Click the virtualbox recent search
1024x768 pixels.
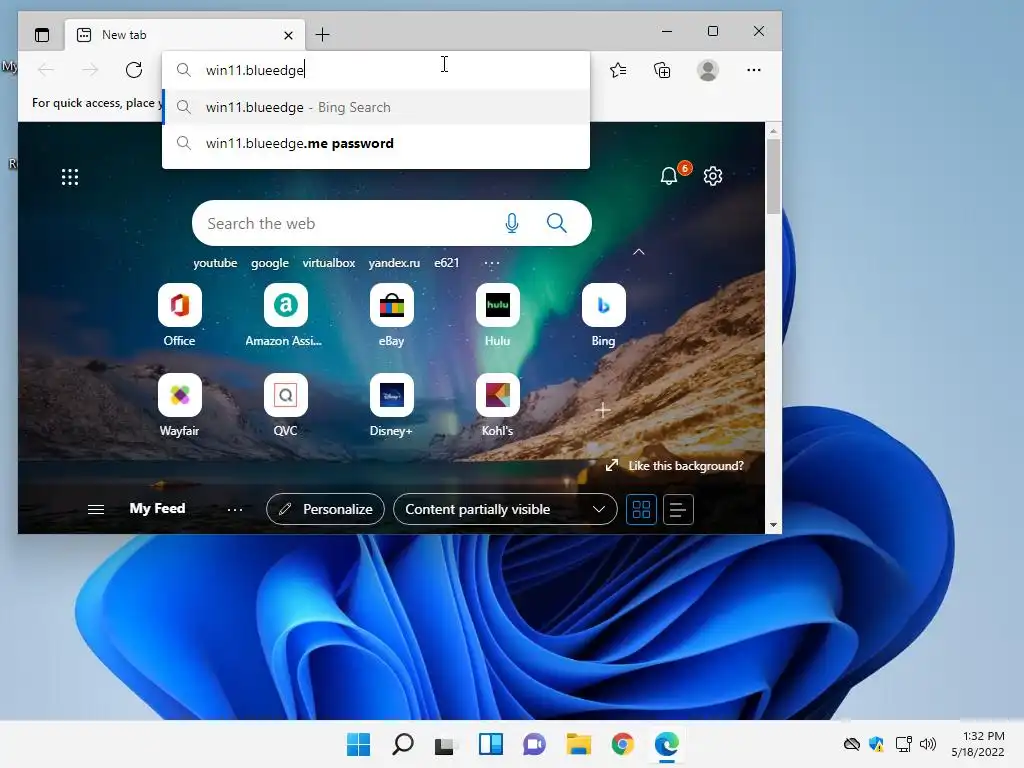click(328, 263)
